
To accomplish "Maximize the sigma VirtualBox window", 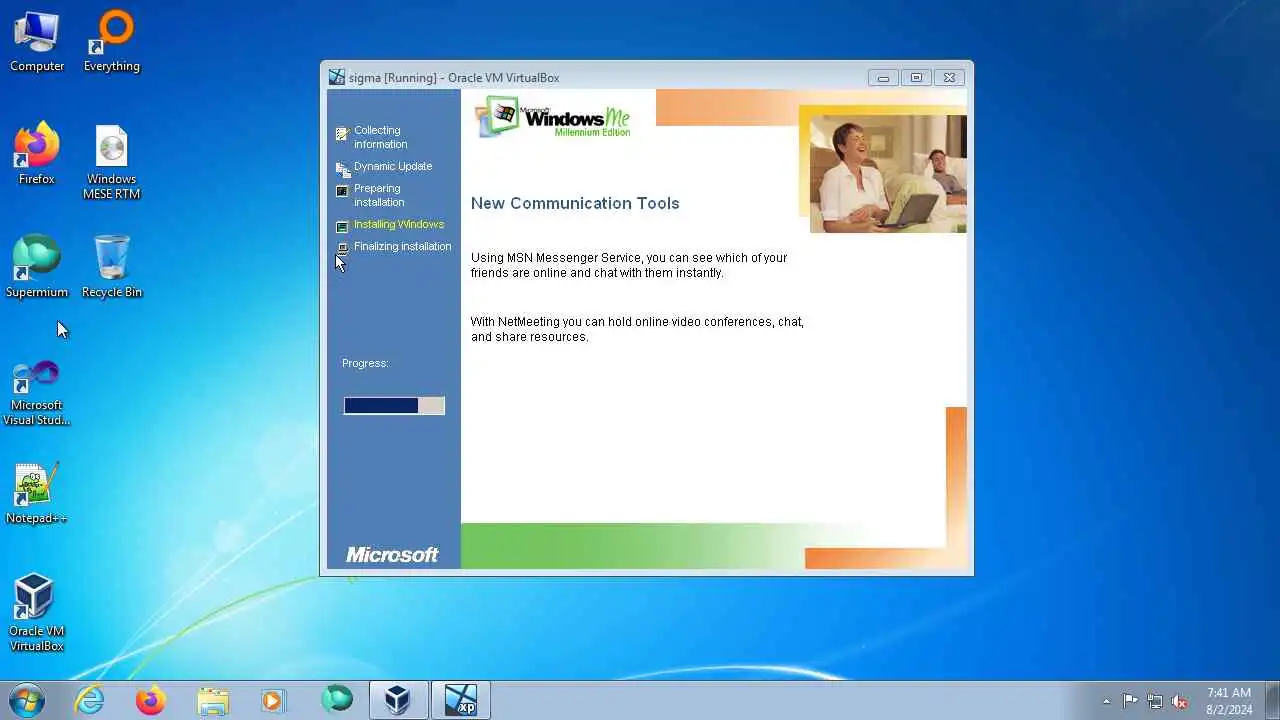I will (x=916, y=77).
